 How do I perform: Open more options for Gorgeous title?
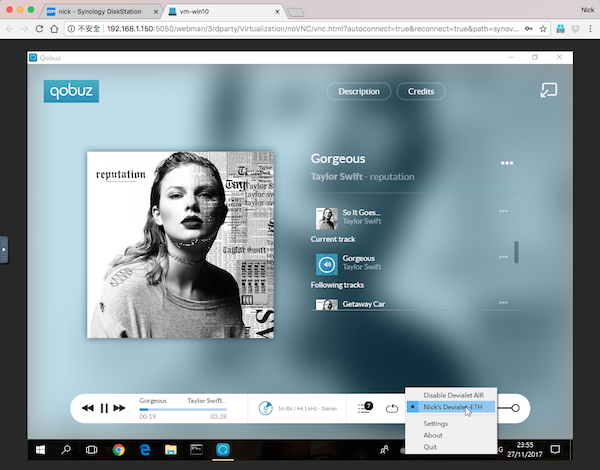(x=507, y=163)
